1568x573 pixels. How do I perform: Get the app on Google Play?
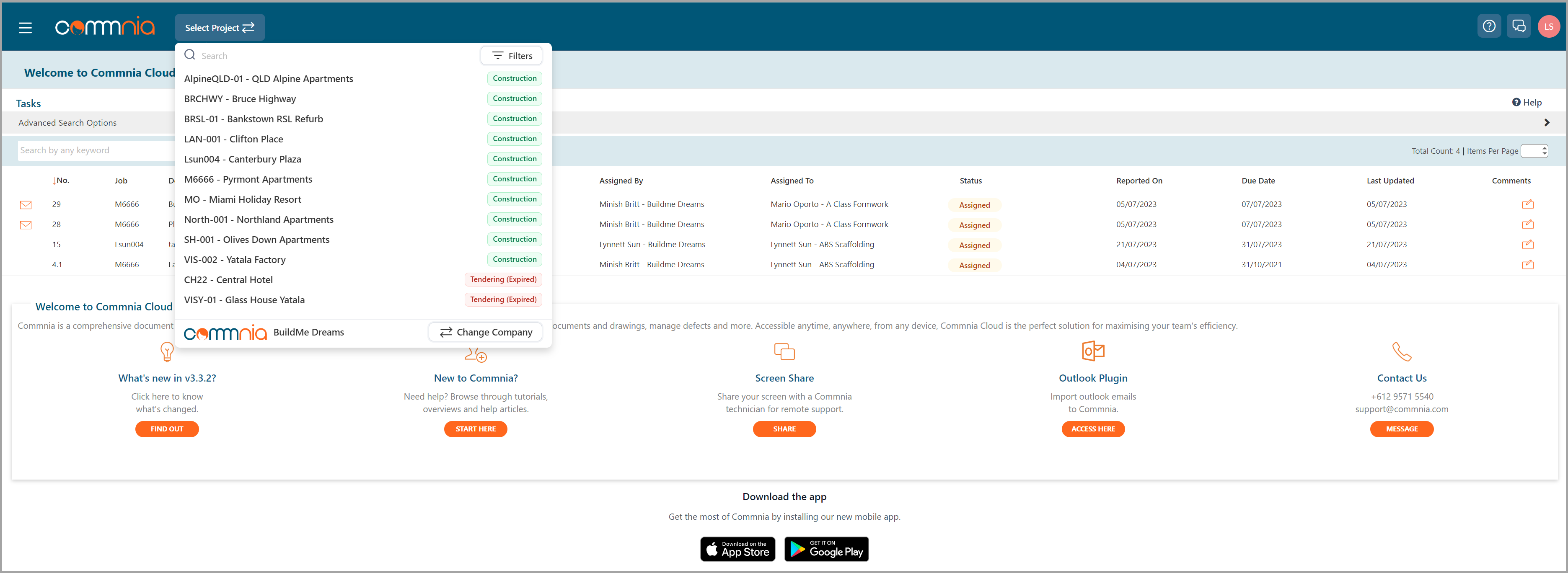point(827,549)
